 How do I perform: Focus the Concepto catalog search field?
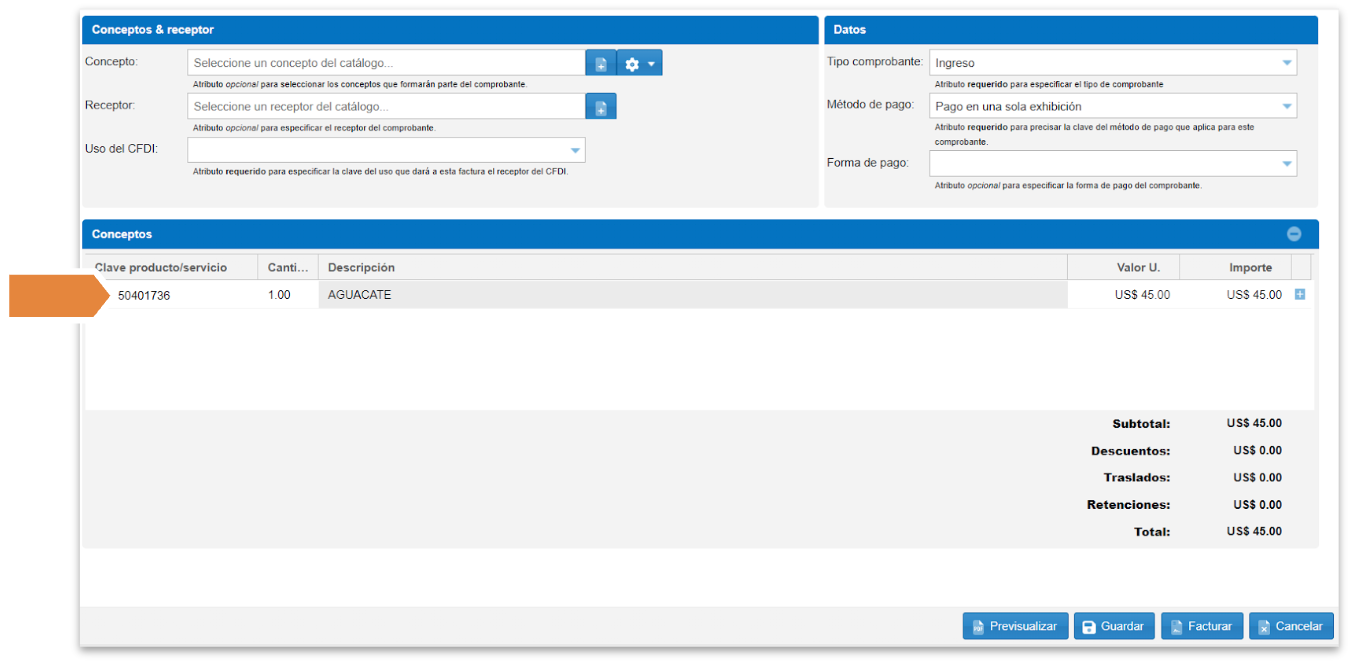[386, 63]
